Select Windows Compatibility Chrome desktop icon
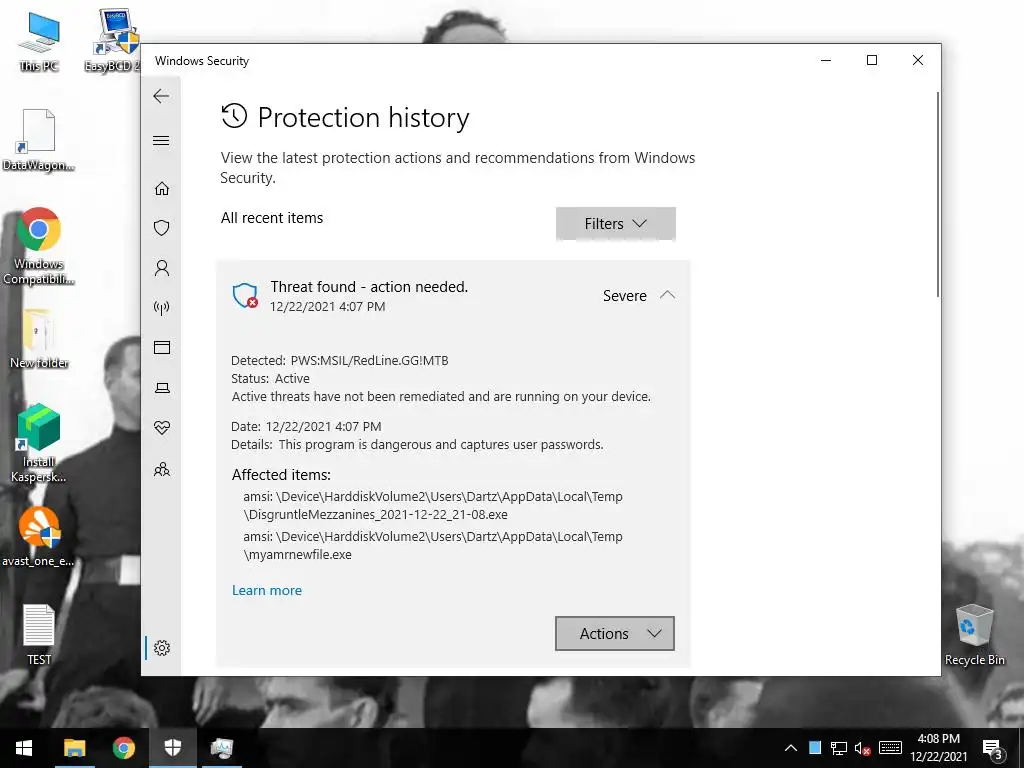 click(39, 246)
